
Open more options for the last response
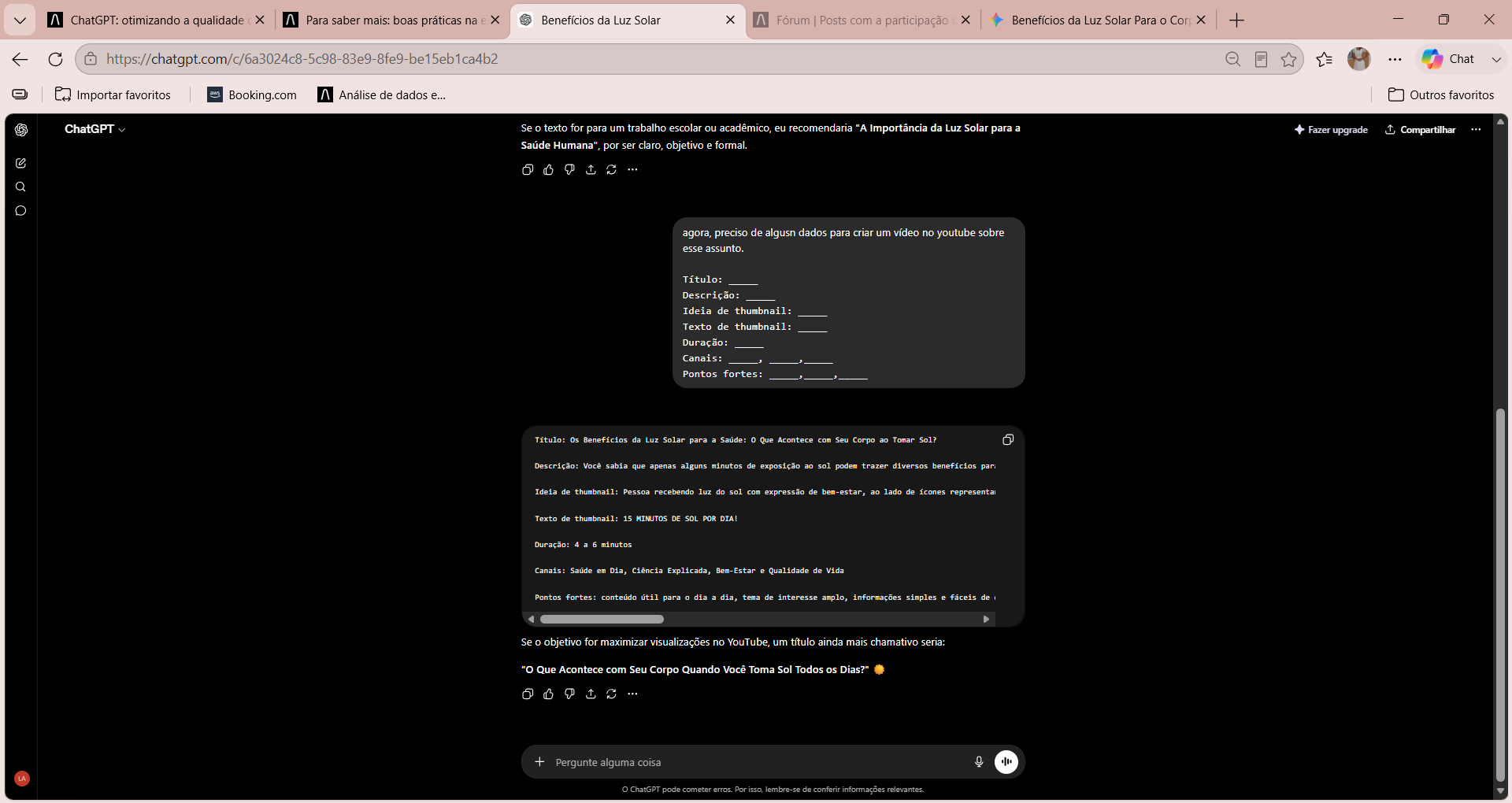point(632,694)
